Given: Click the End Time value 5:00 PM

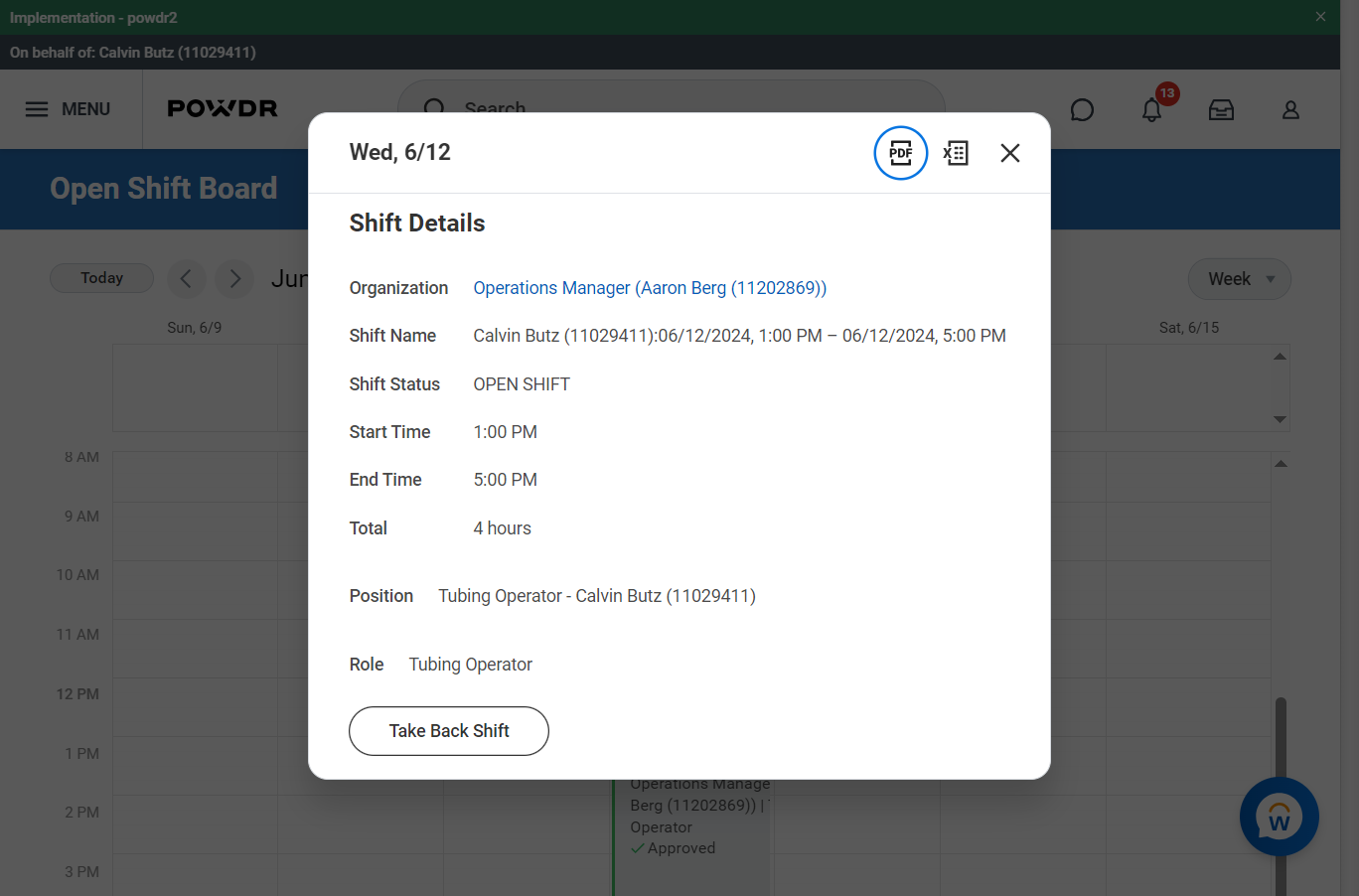Looking at the screenshot, I should 505,480.
